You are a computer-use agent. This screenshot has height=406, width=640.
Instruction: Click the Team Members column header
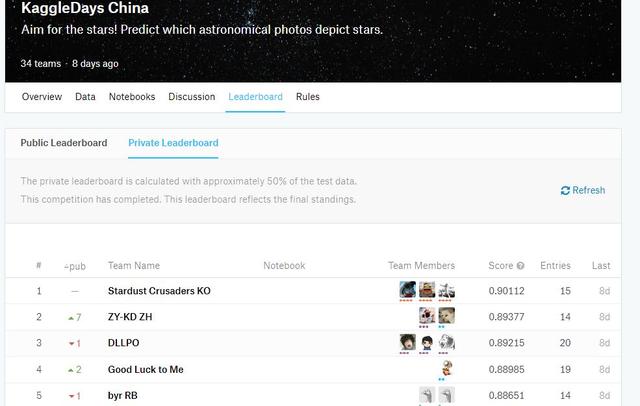421,266
